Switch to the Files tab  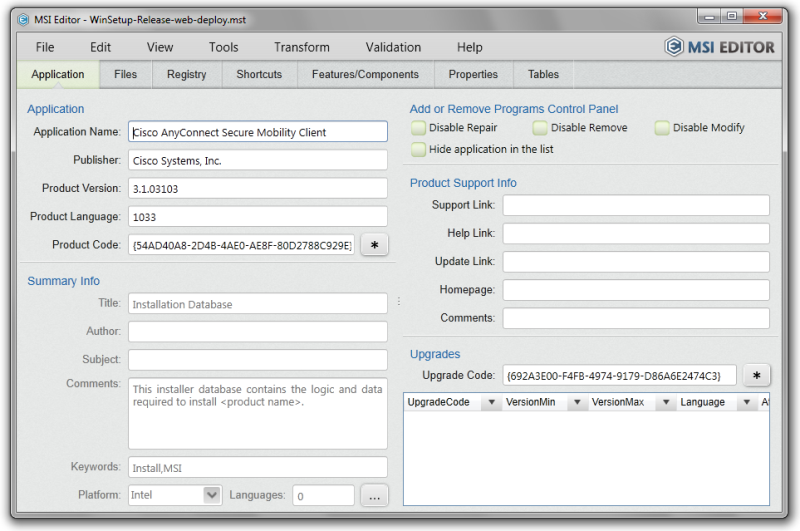[x=126, y=74]
